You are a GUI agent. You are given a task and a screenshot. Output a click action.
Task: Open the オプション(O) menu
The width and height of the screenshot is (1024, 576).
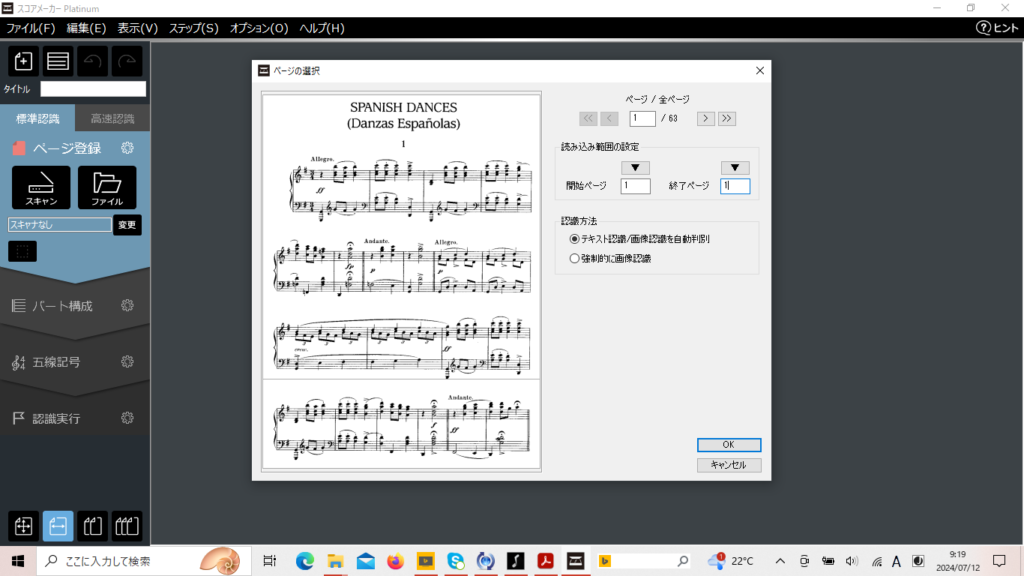[x=259, y=28]
